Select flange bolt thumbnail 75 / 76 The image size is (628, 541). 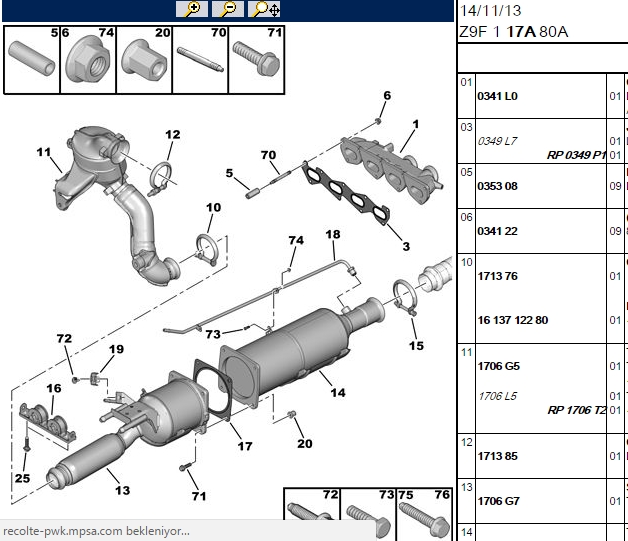tap(424, 515)
